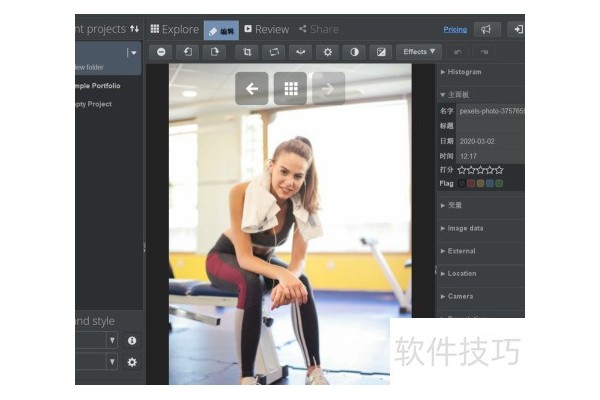Select the Edit (编辑) tab

tap(222, 31)
